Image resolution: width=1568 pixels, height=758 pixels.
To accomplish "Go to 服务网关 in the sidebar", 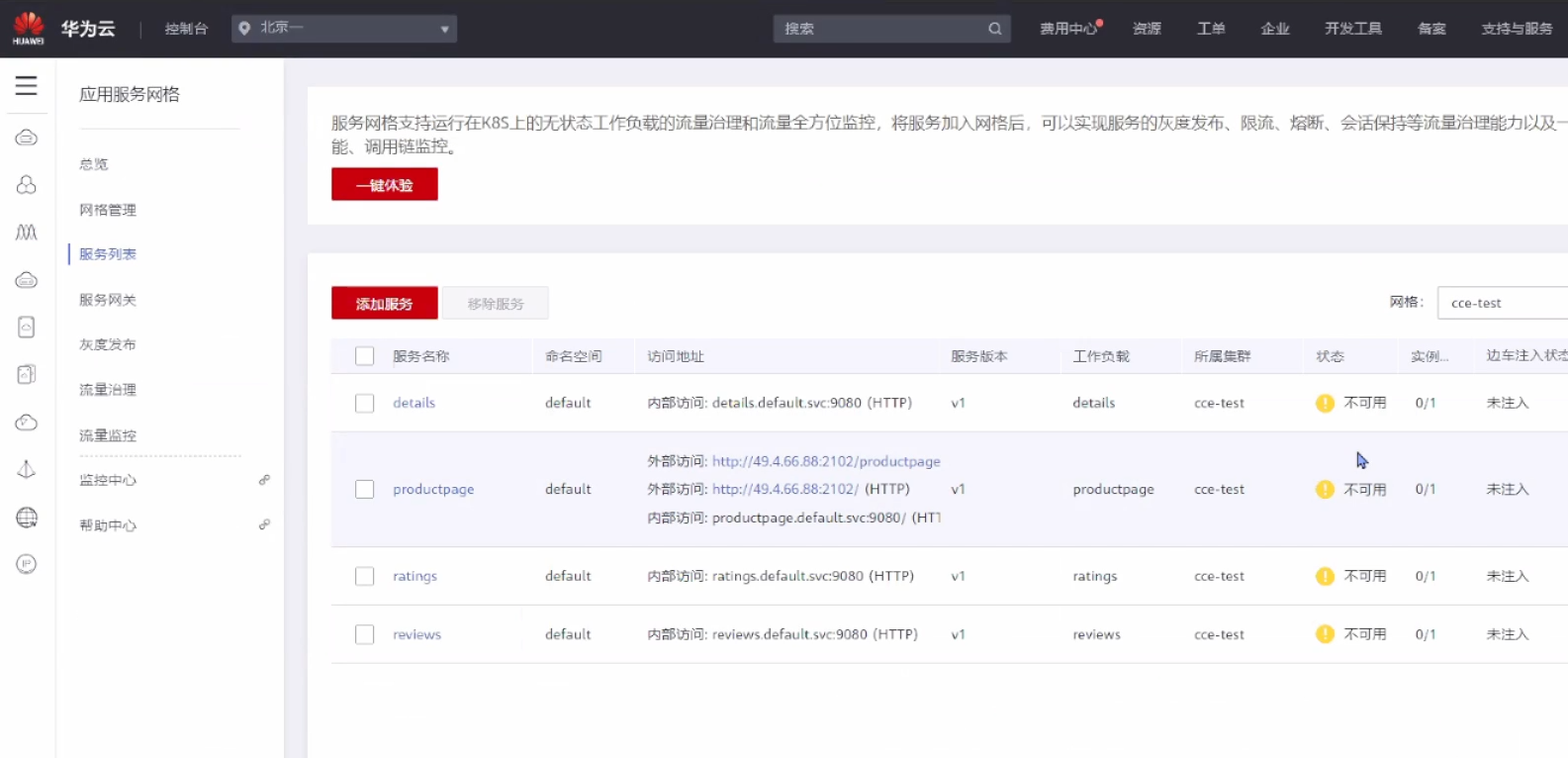I will coord(108,300).
